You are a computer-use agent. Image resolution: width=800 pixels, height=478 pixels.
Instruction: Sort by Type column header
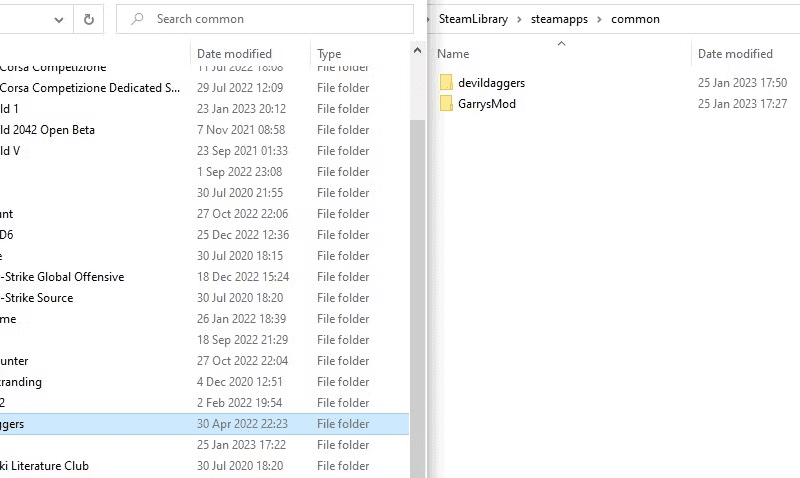(329, 54)
